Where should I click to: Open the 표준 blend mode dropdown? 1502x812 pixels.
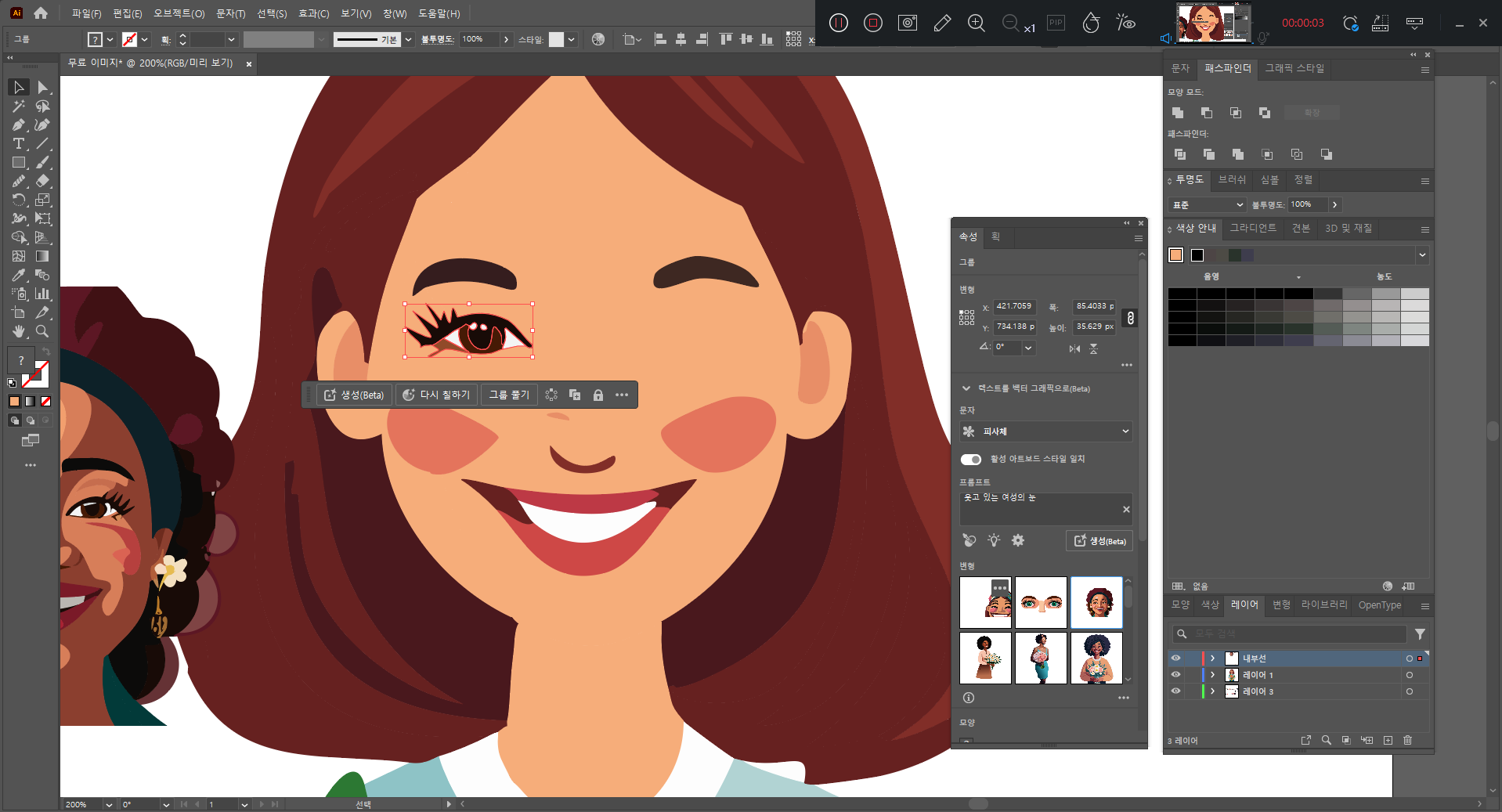coord(1207,205)
